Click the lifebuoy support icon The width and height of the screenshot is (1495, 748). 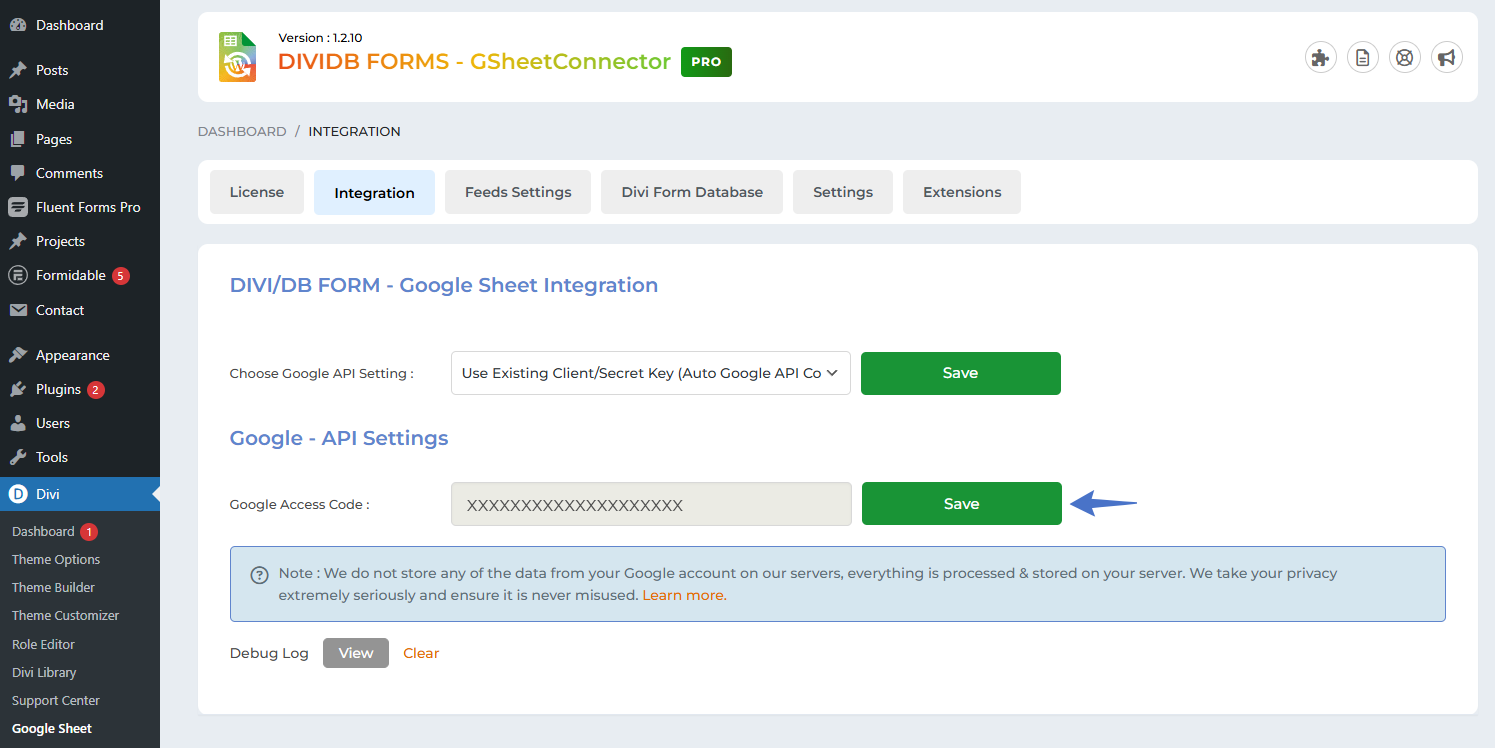pos(1405,58)
